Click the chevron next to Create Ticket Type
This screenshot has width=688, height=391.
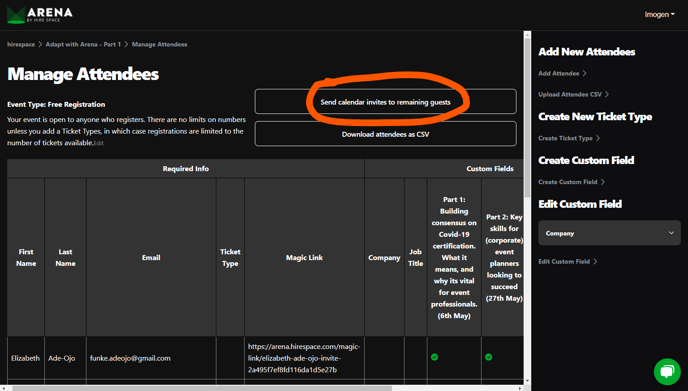(x=598, y=138)
